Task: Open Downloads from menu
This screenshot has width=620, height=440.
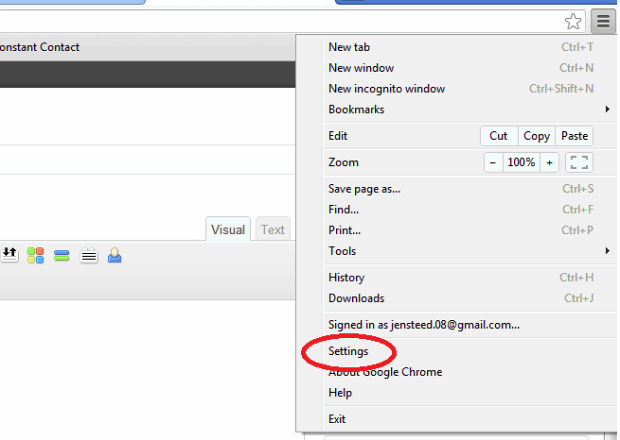Action: [x=470, y=298]
